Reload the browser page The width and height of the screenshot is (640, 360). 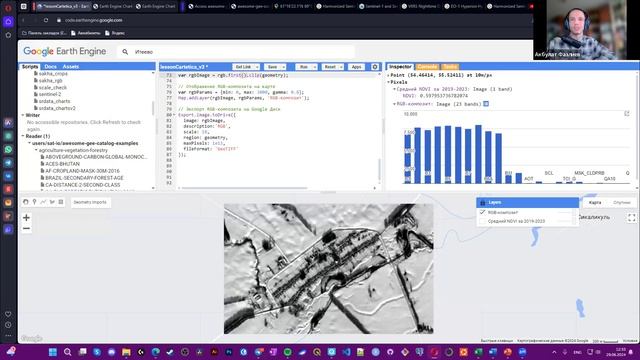point(46,20)
